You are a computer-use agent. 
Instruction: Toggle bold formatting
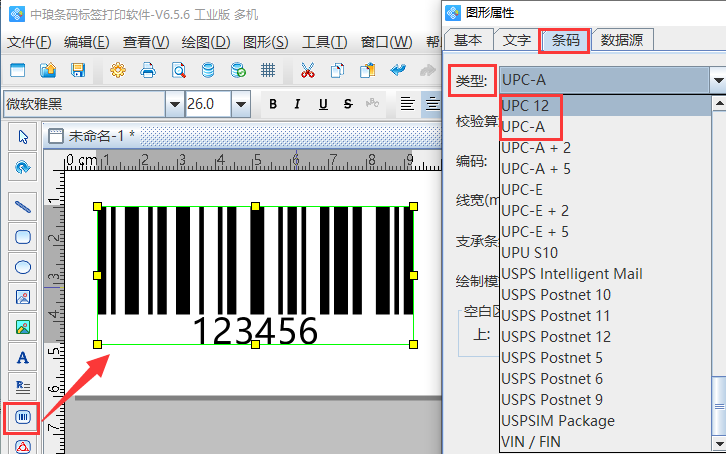pos(273,104)
